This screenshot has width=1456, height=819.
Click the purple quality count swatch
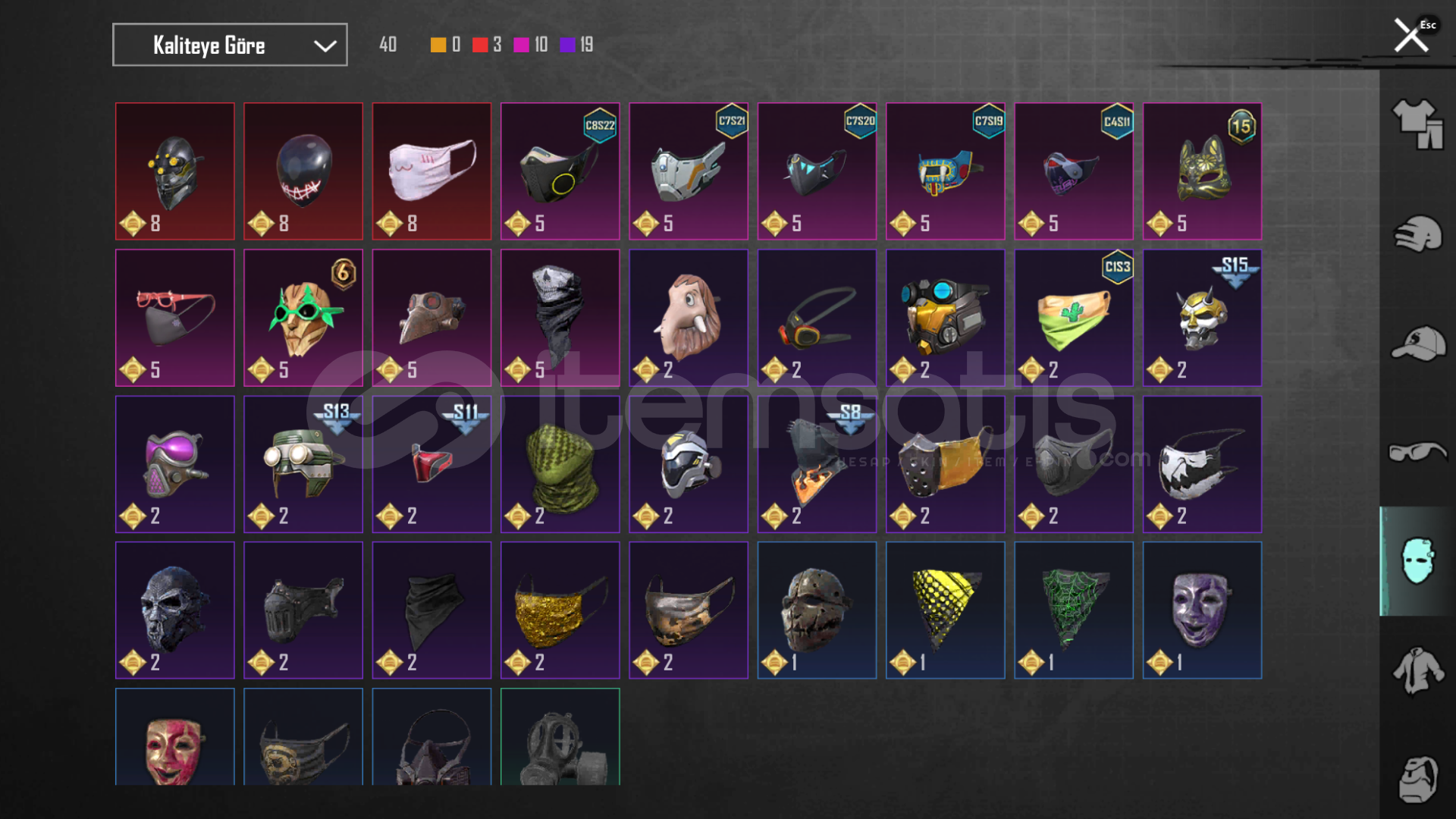point(567,45)
